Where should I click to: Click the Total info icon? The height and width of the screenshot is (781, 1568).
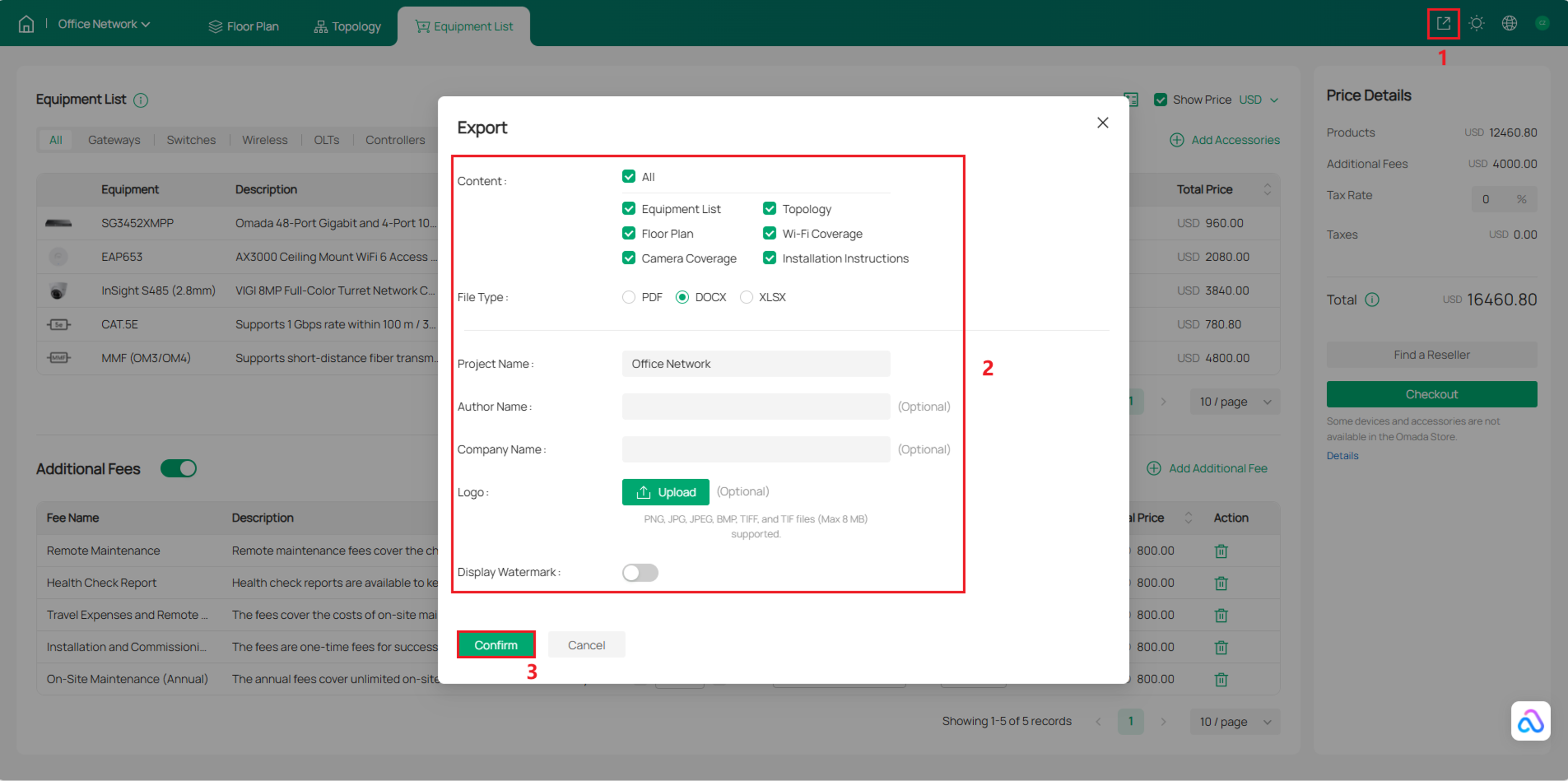tap(1372, 300)
